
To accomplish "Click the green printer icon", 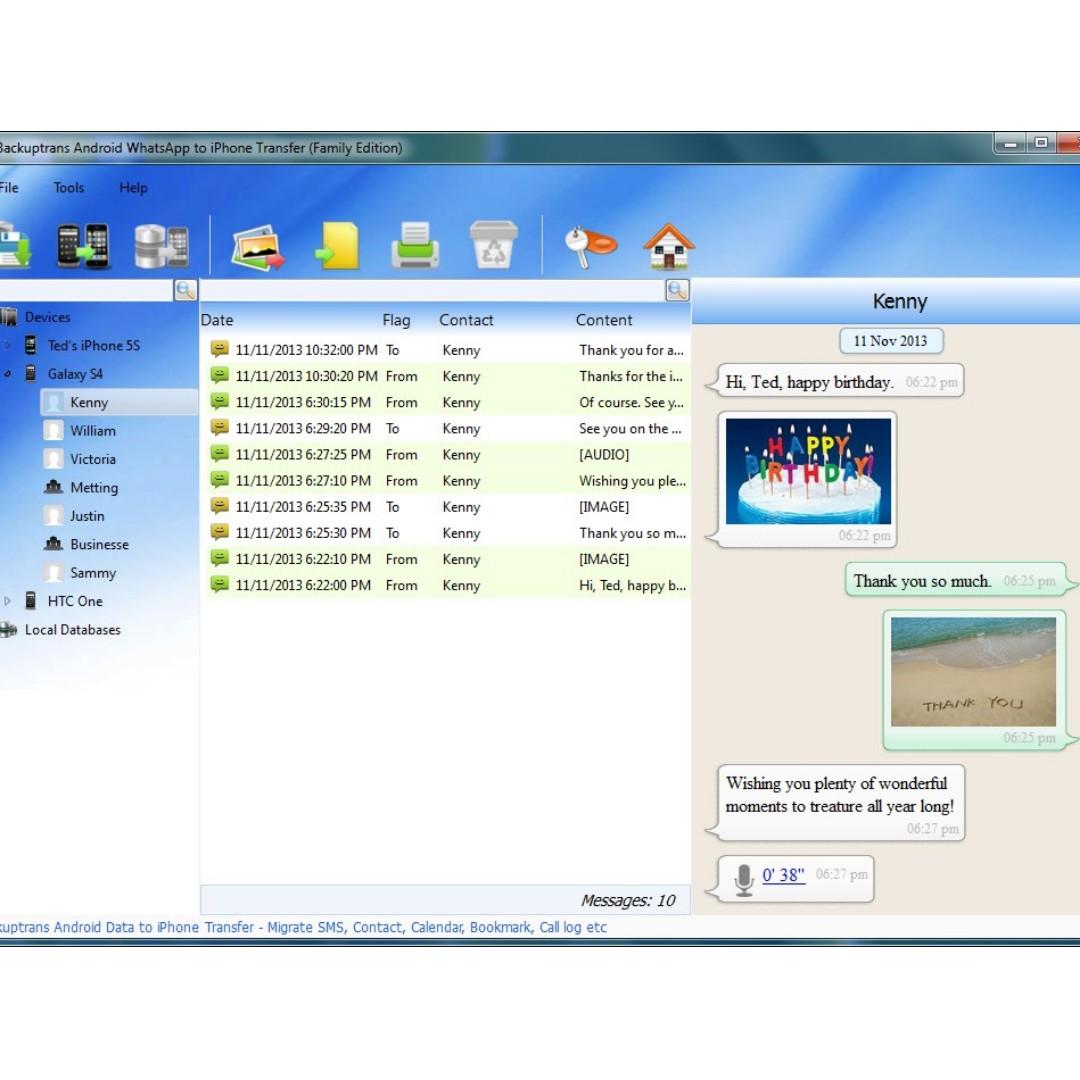I will (415, 245).
